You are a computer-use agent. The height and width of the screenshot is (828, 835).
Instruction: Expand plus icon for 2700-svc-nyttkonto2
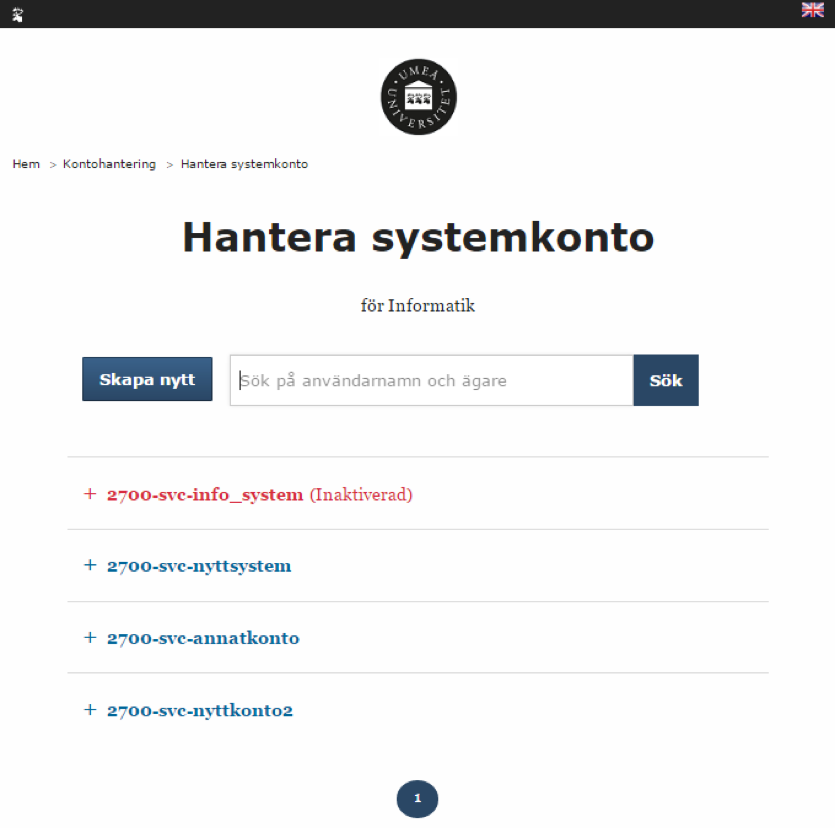(x=90, y=710)
